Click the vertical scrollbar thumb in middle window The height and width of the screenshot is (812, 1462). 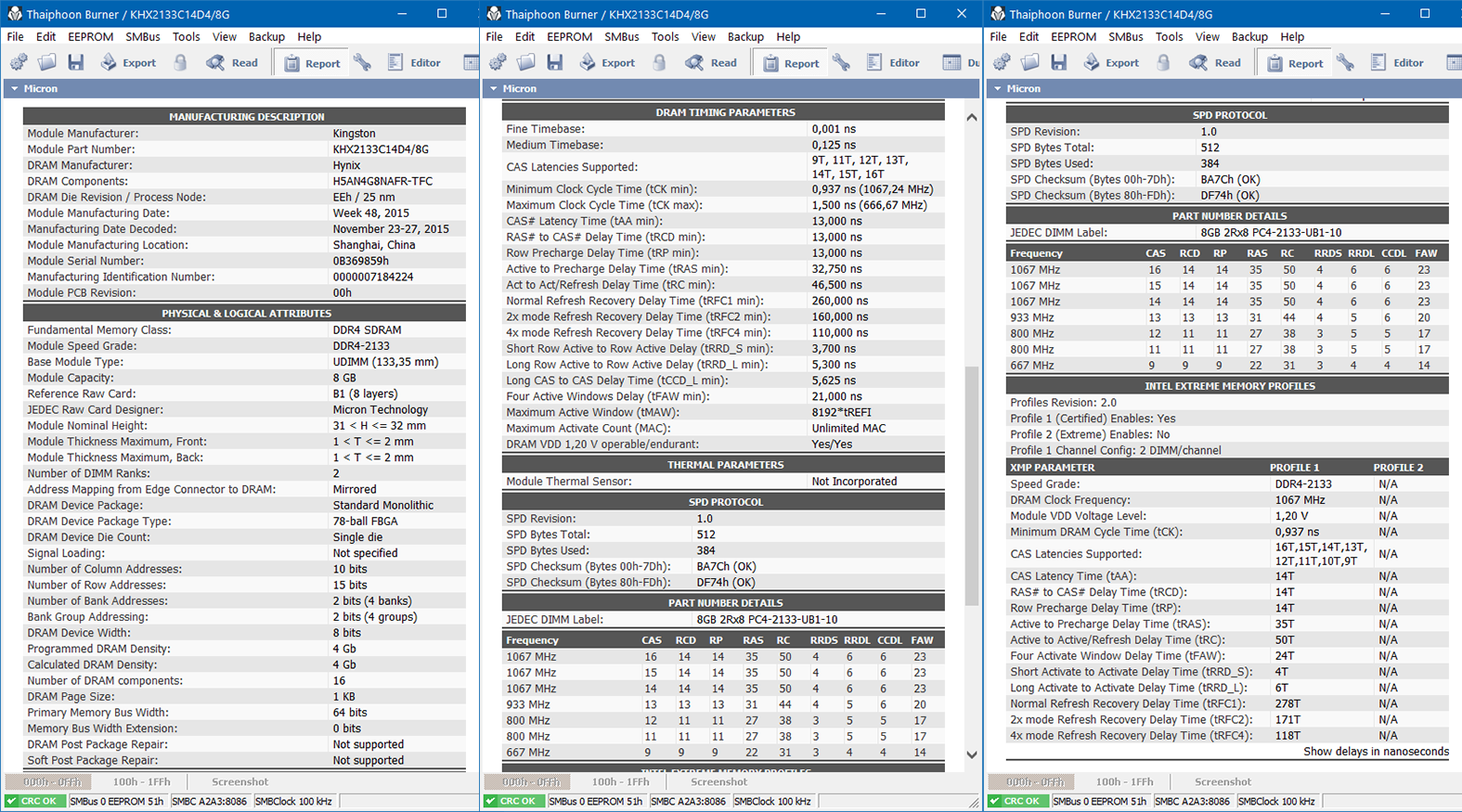[972, 484]
